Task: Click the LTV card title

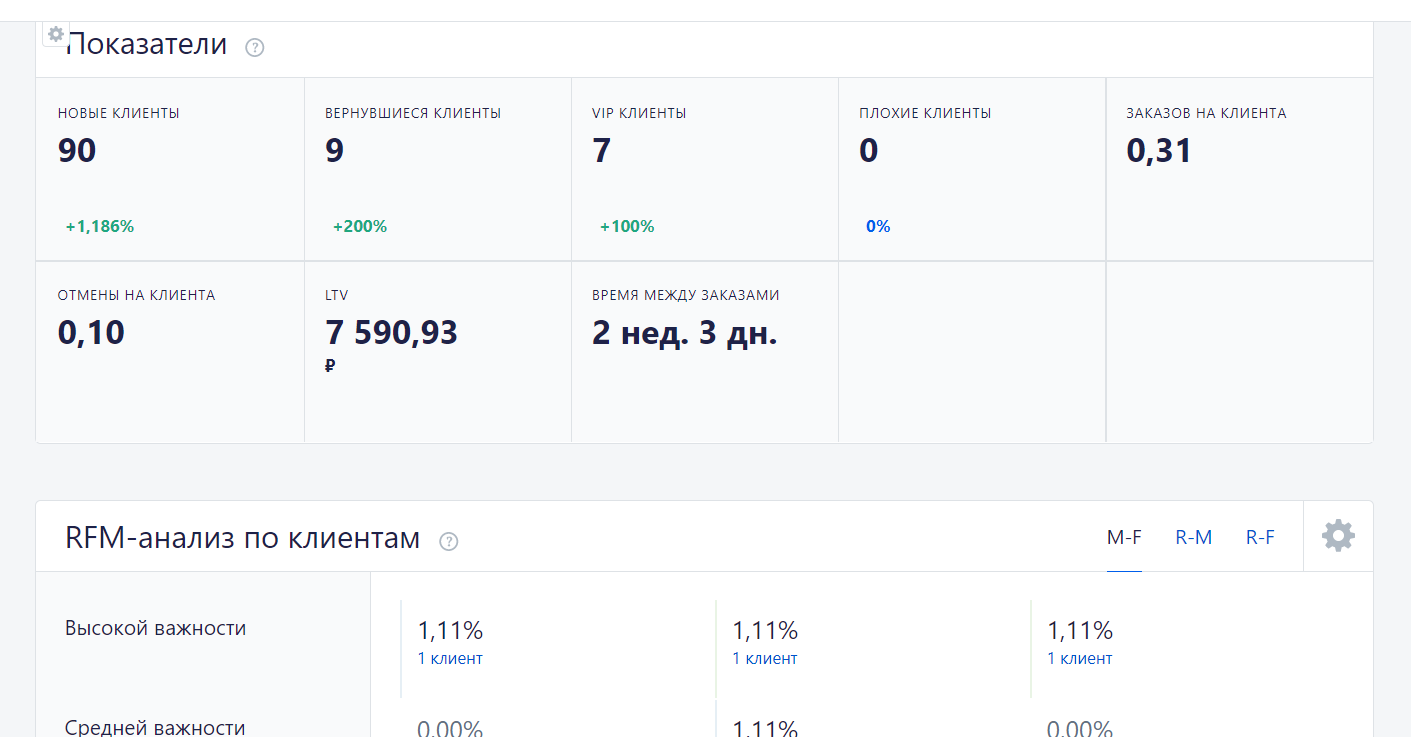Action: point(337,295)
